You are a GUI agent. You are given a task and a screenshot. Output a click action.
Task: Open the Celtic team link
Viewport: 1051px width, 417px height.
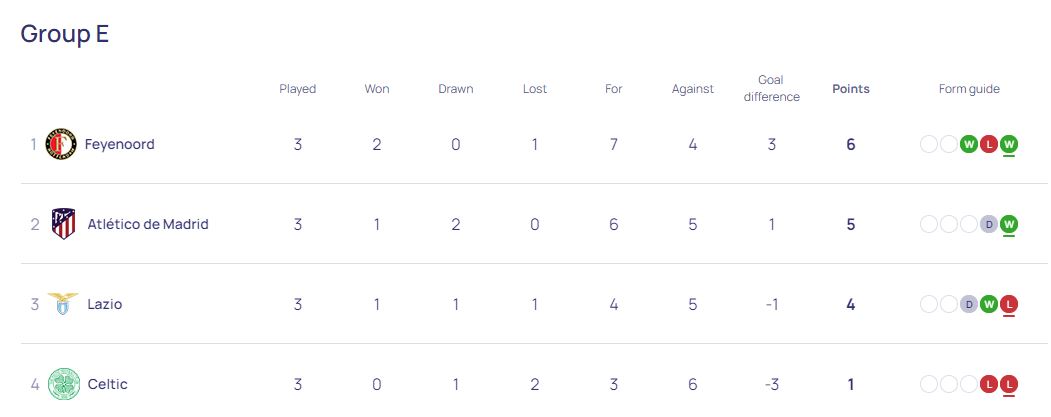(x=107, y=384)
